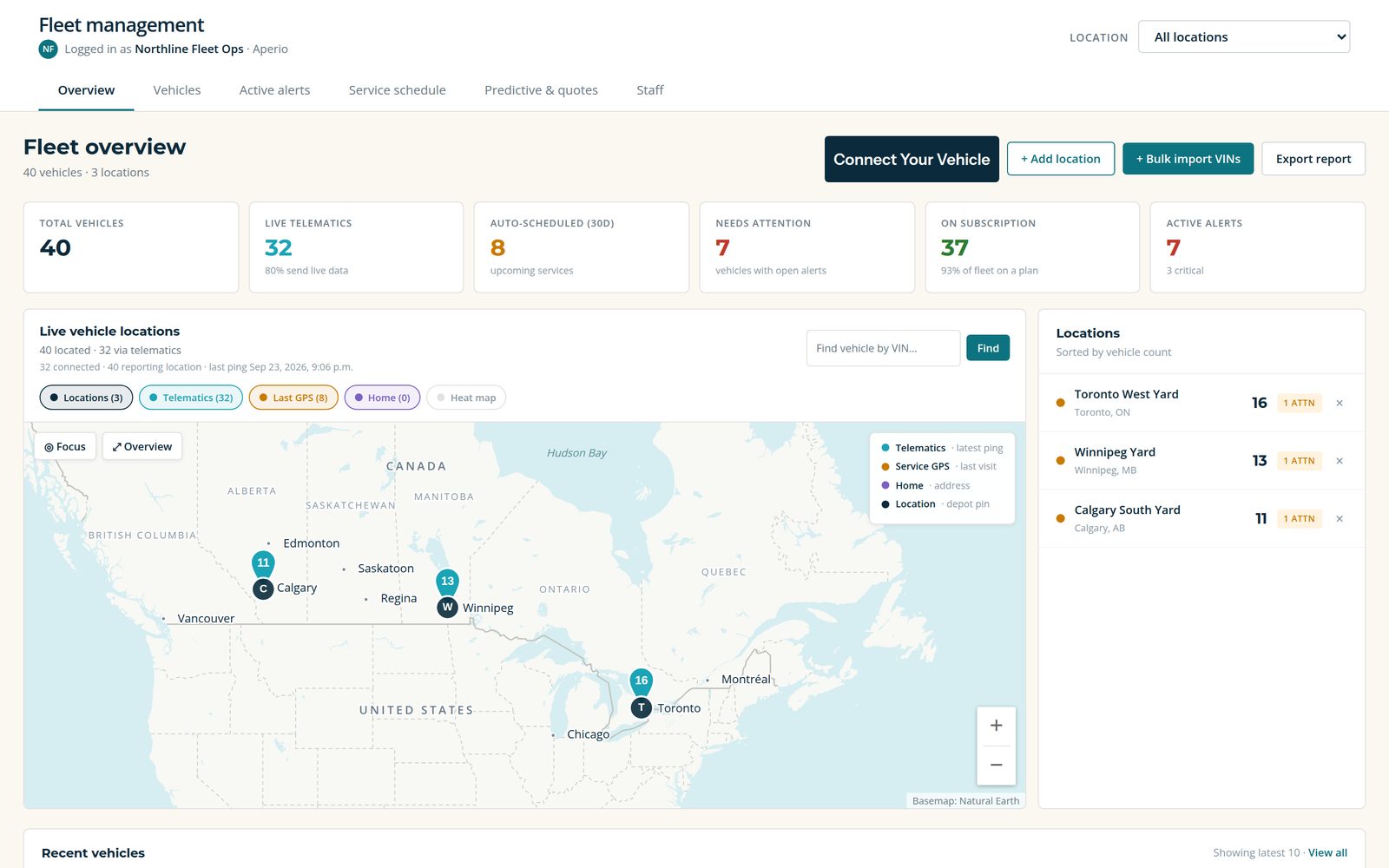Click the 1 ATTN badge for Toronto West Yard
Viewport: 1389px width, 868px height.
click(1300, 403)
